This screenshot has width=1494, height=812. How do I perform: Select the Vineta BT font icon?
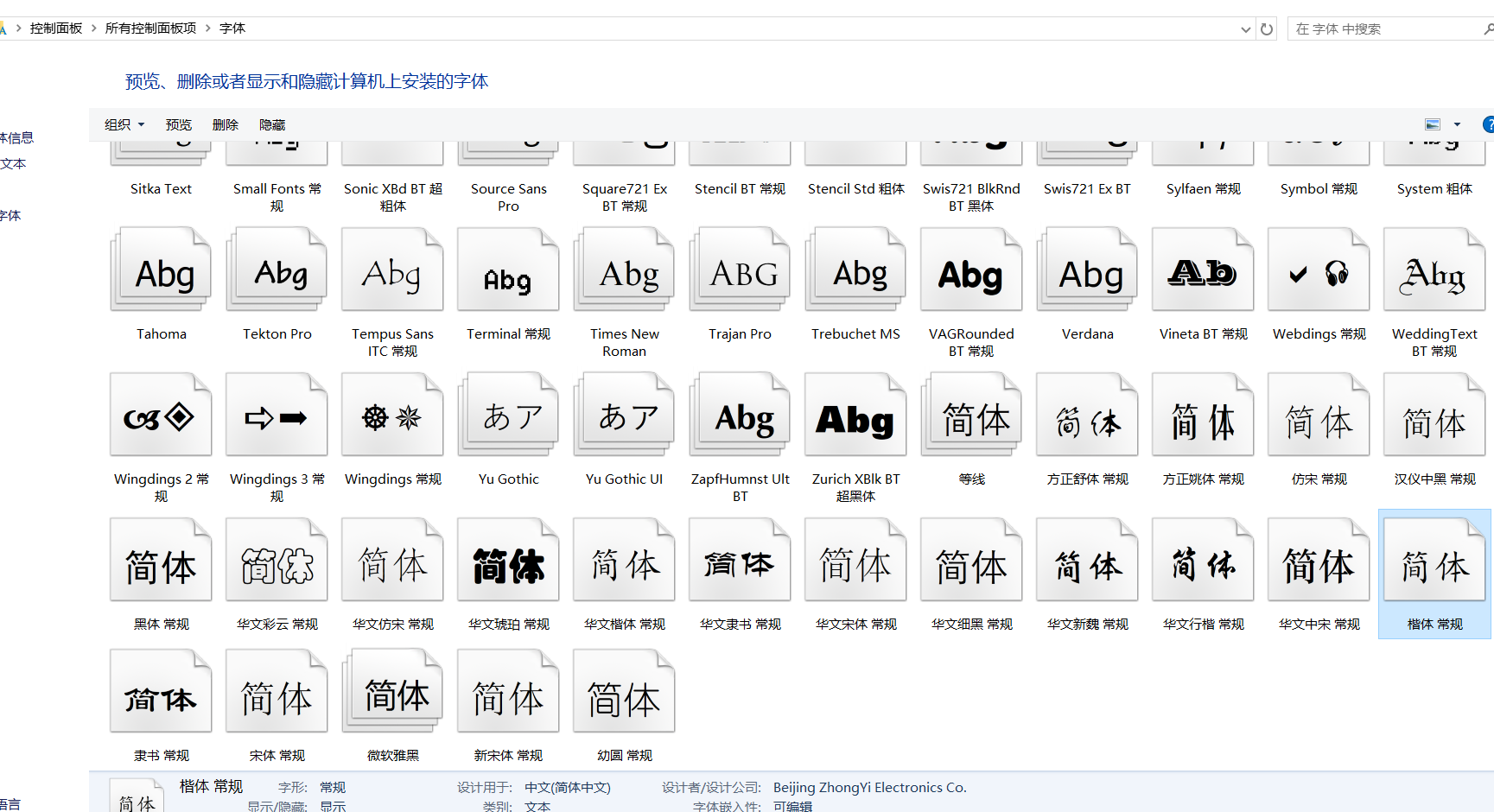point(1203,270)
